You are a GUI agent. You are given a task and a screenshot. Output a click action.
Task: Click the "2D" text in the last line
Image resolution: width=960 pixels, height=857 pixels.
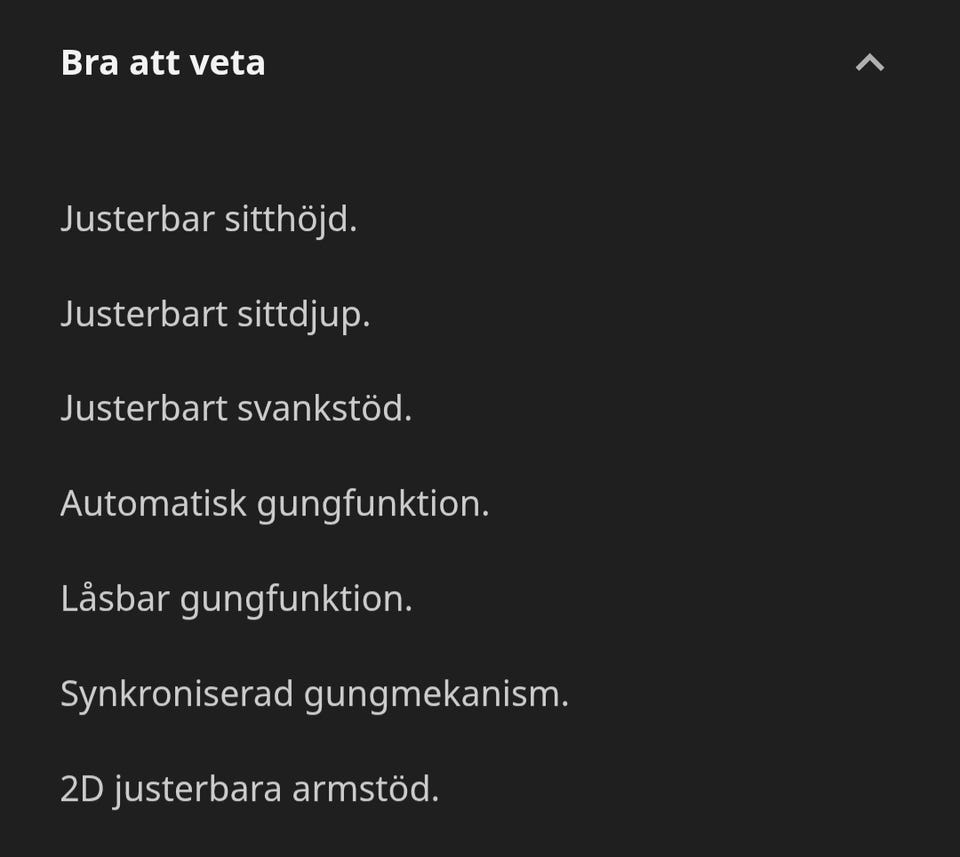(82, 789)
